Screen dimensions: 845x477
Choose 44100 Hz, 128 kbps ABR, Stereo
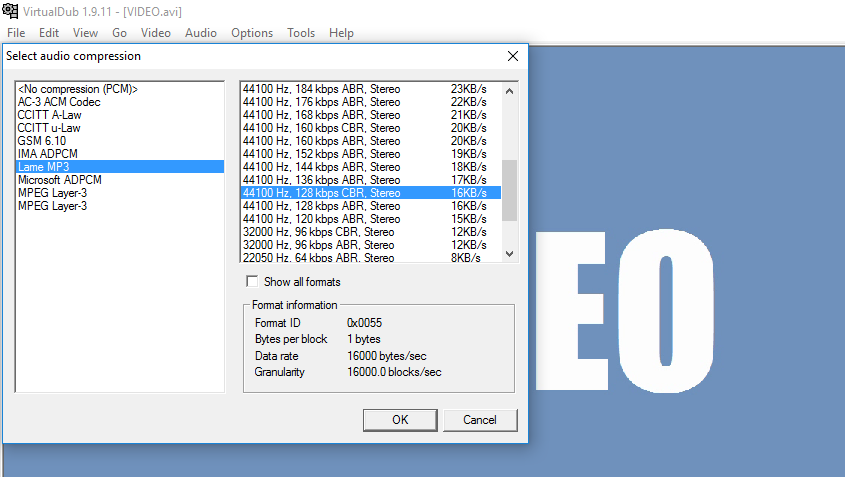371,206
